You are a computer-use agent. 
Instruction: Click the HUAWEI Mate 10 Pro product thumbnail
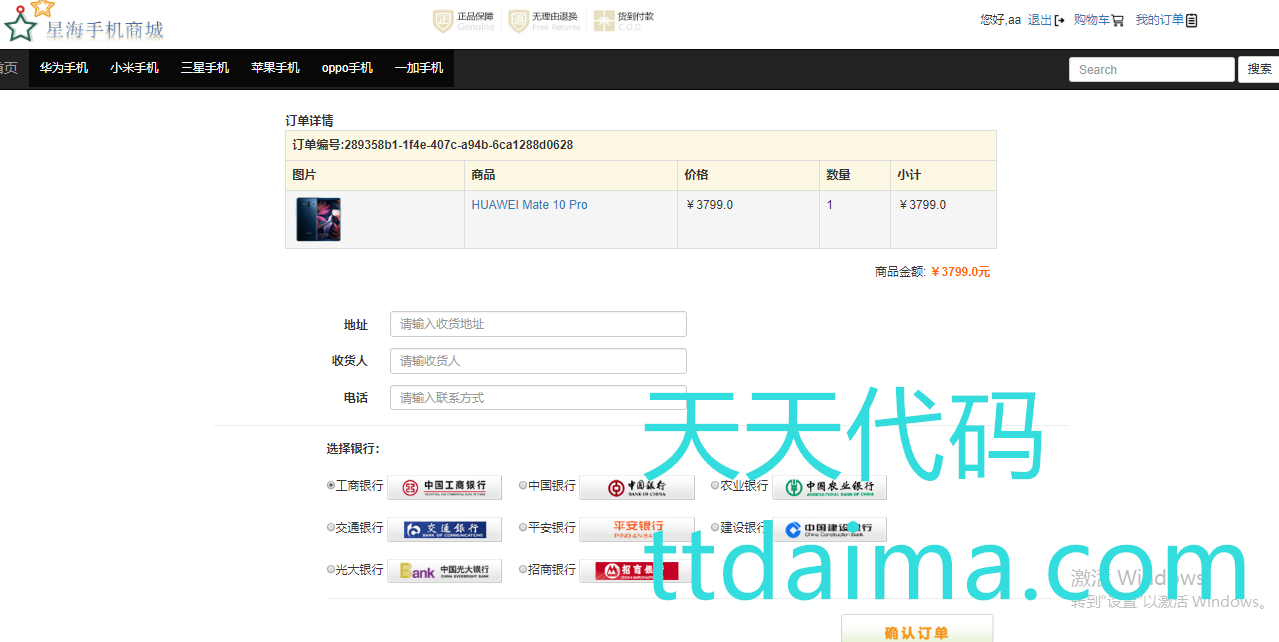coord(318,219)
